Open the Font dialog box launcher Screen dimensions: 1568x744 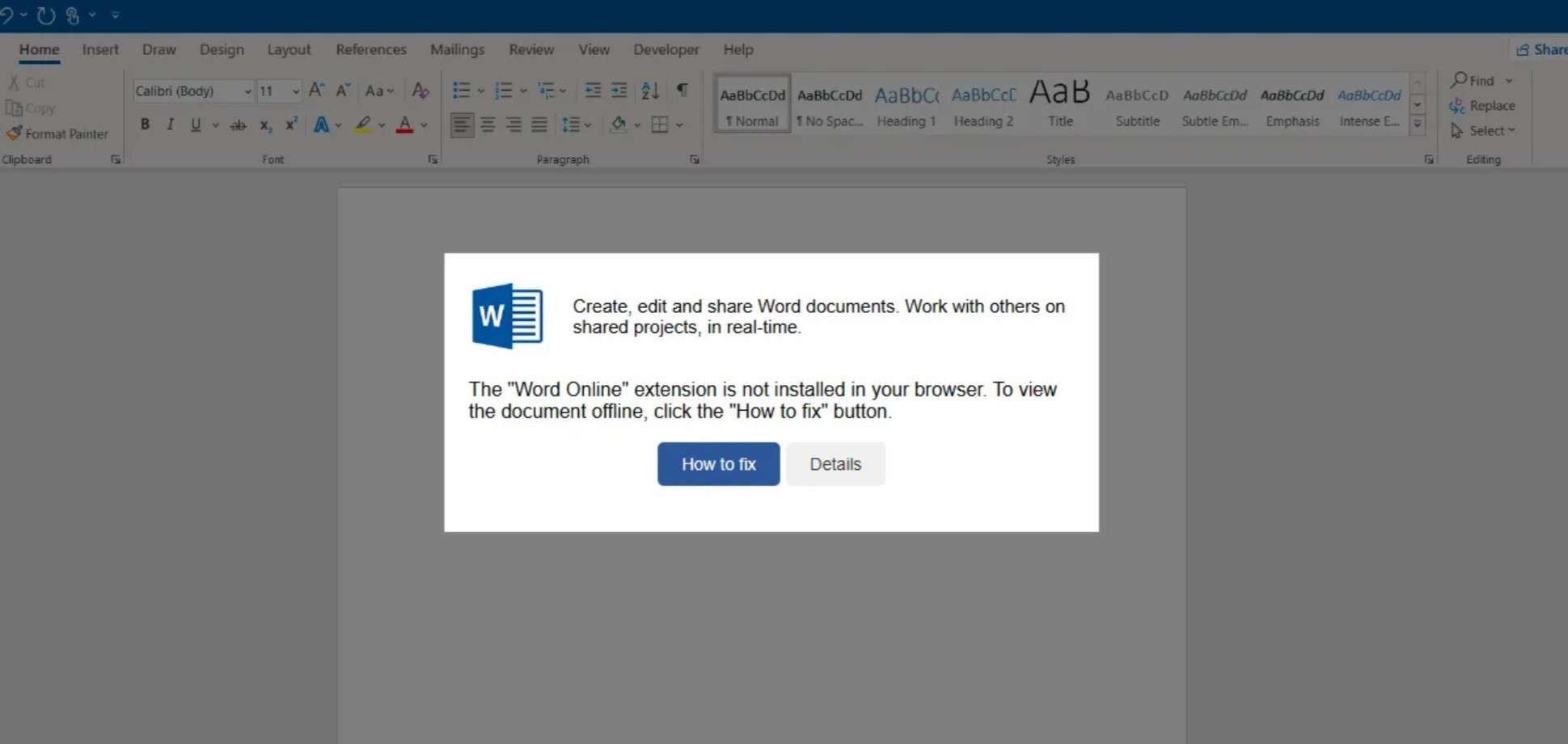(x=433, y=159)
